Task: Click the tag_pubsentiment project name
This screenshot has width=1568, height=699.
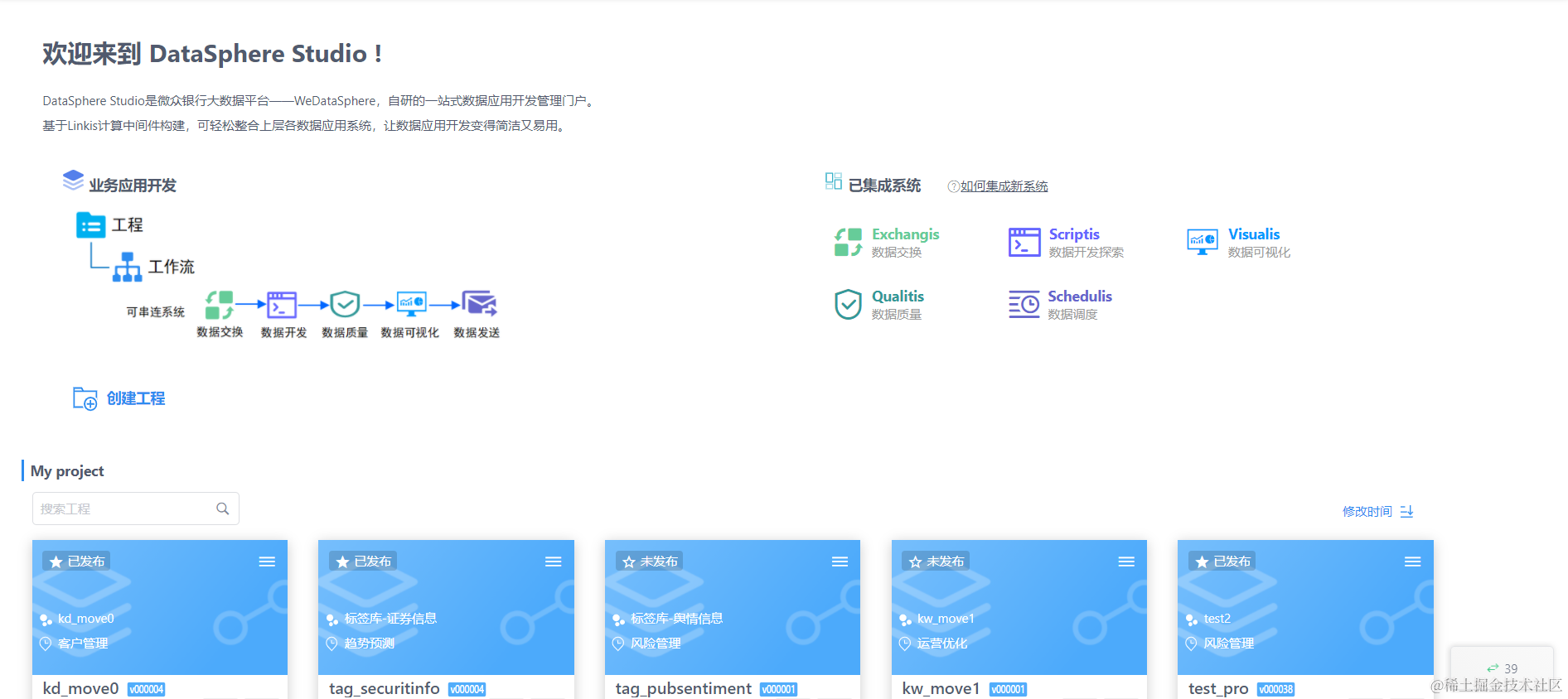Action: point(684,688)
